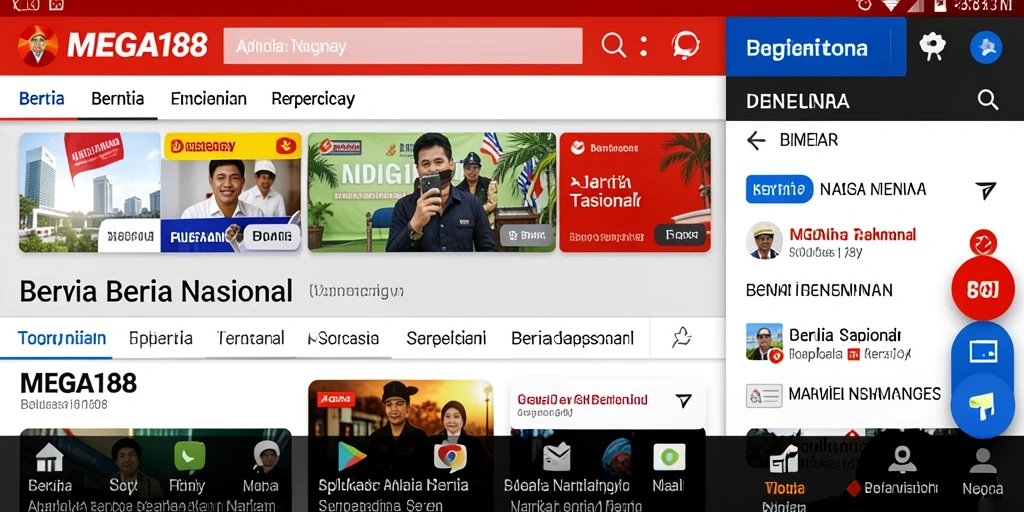Open the Negoa person icon
The width and height of the screenshot is (1024, 512).
(x=982, y=460)
